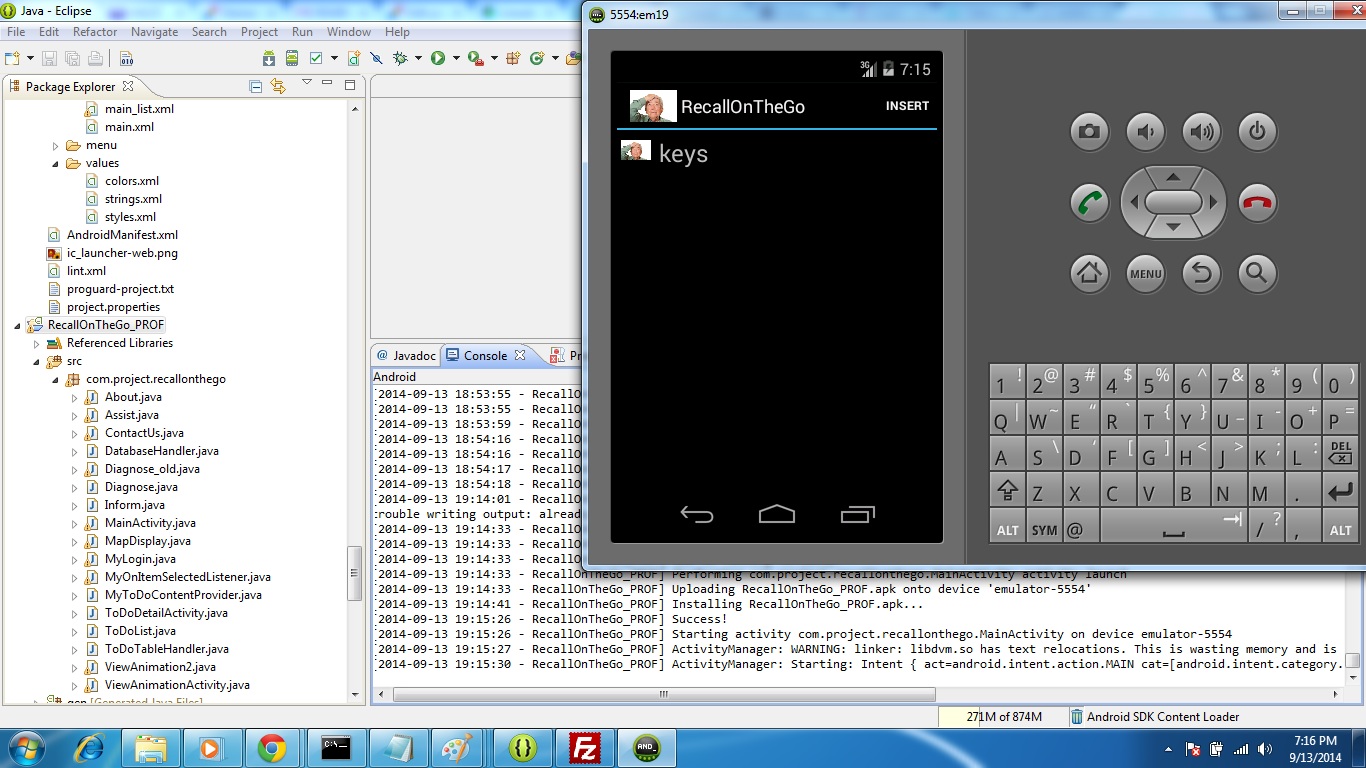Screen dimensions: 1366x768
Task: Click the New Java Class icon
Action: [537, 58]
